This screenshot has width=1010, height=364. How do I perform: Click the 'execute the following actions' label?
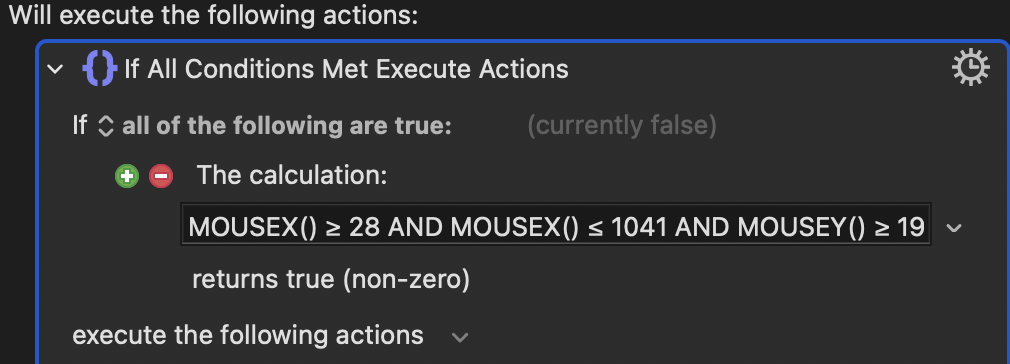click(248, 335)
